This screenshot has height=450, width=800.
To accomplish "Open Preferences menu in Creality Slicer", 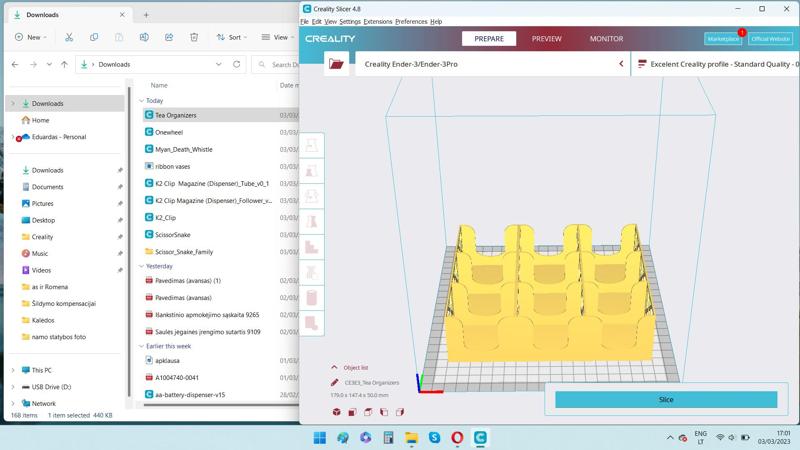I will click(411, 21).
